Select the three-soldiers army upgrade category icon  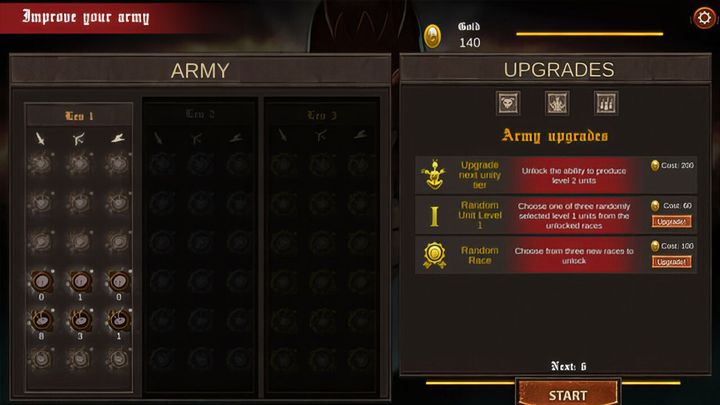coord(606,103)
